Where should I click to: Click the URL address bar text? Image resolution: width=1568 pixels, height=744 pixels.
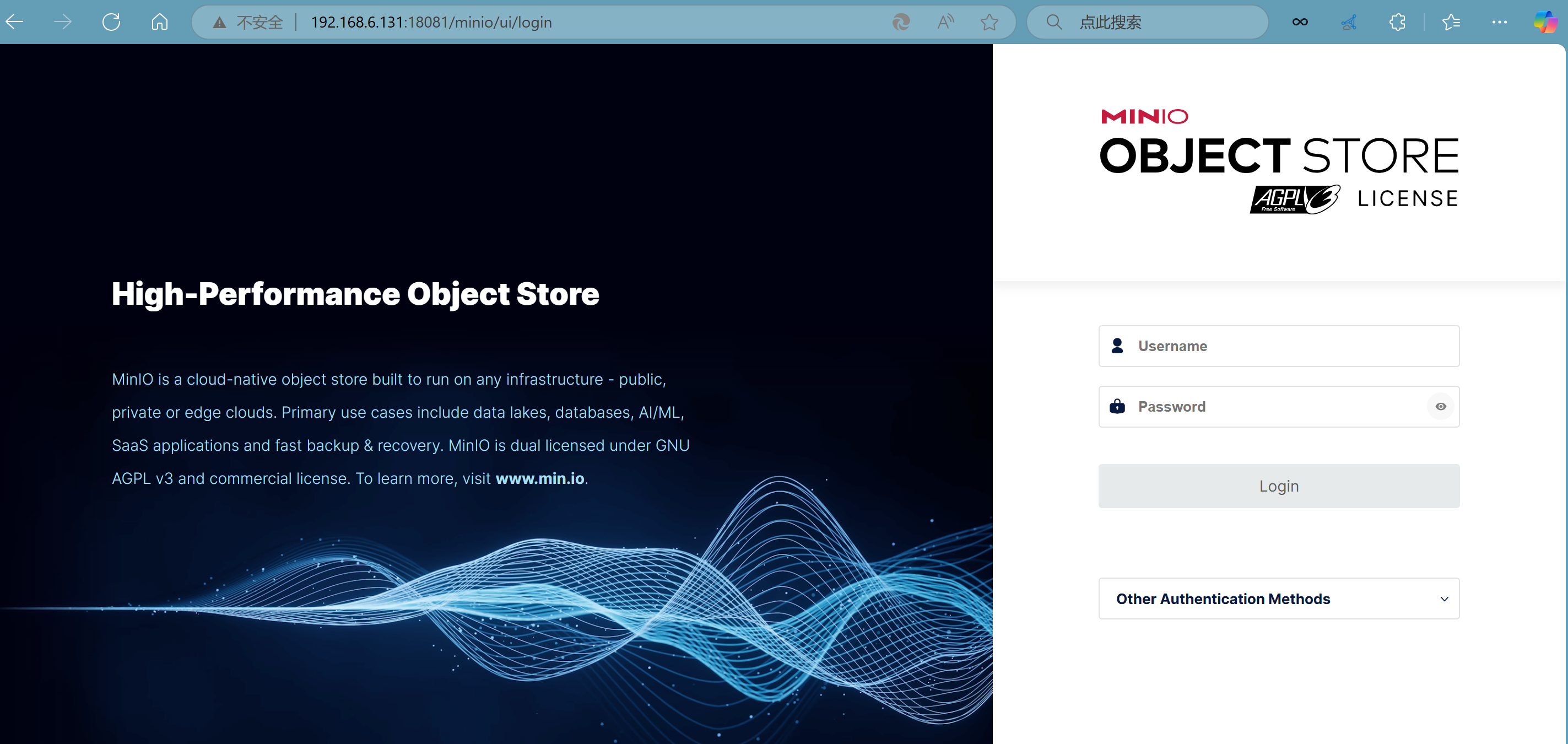[x=431, y=23]
